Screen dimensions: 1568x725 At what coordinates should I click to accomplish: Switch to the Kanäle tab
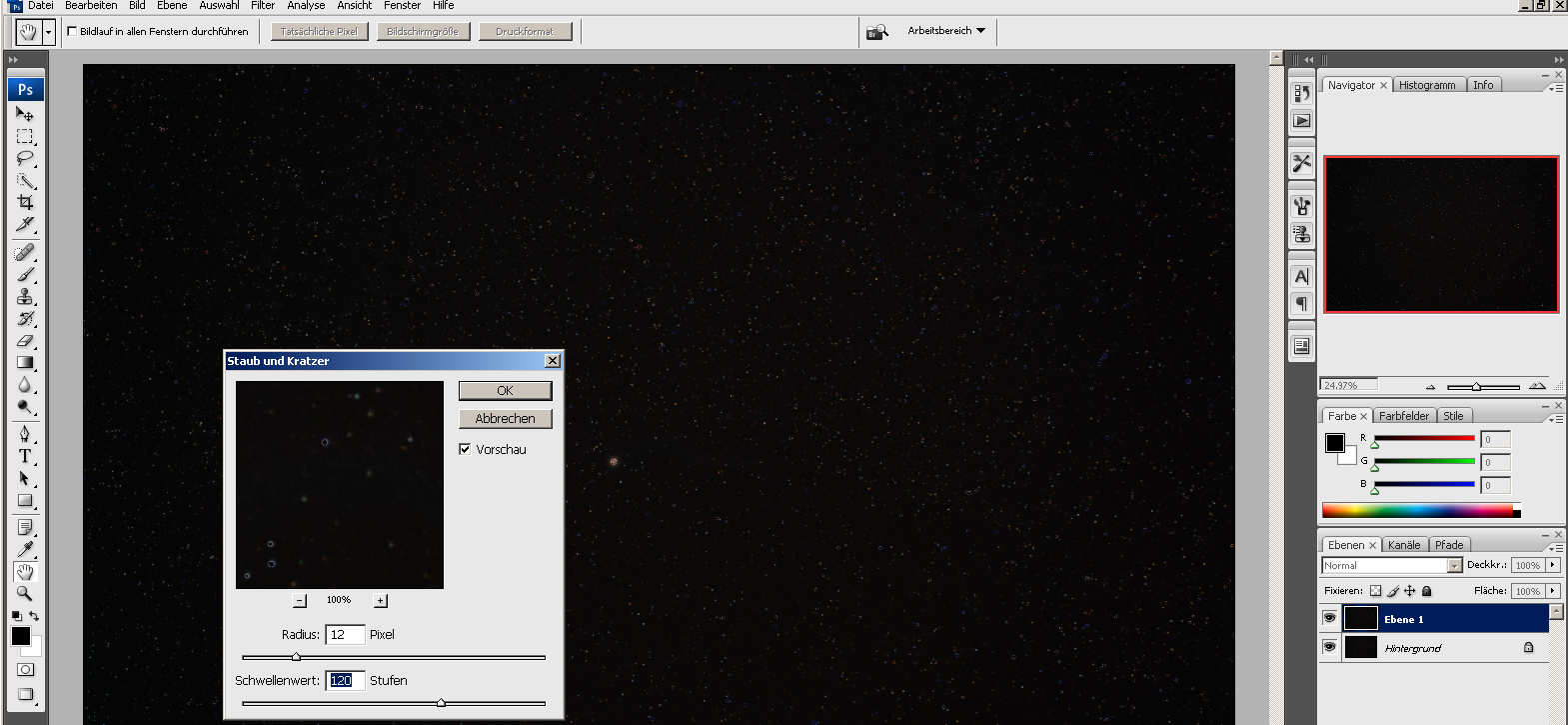[x=1403, y=545]
